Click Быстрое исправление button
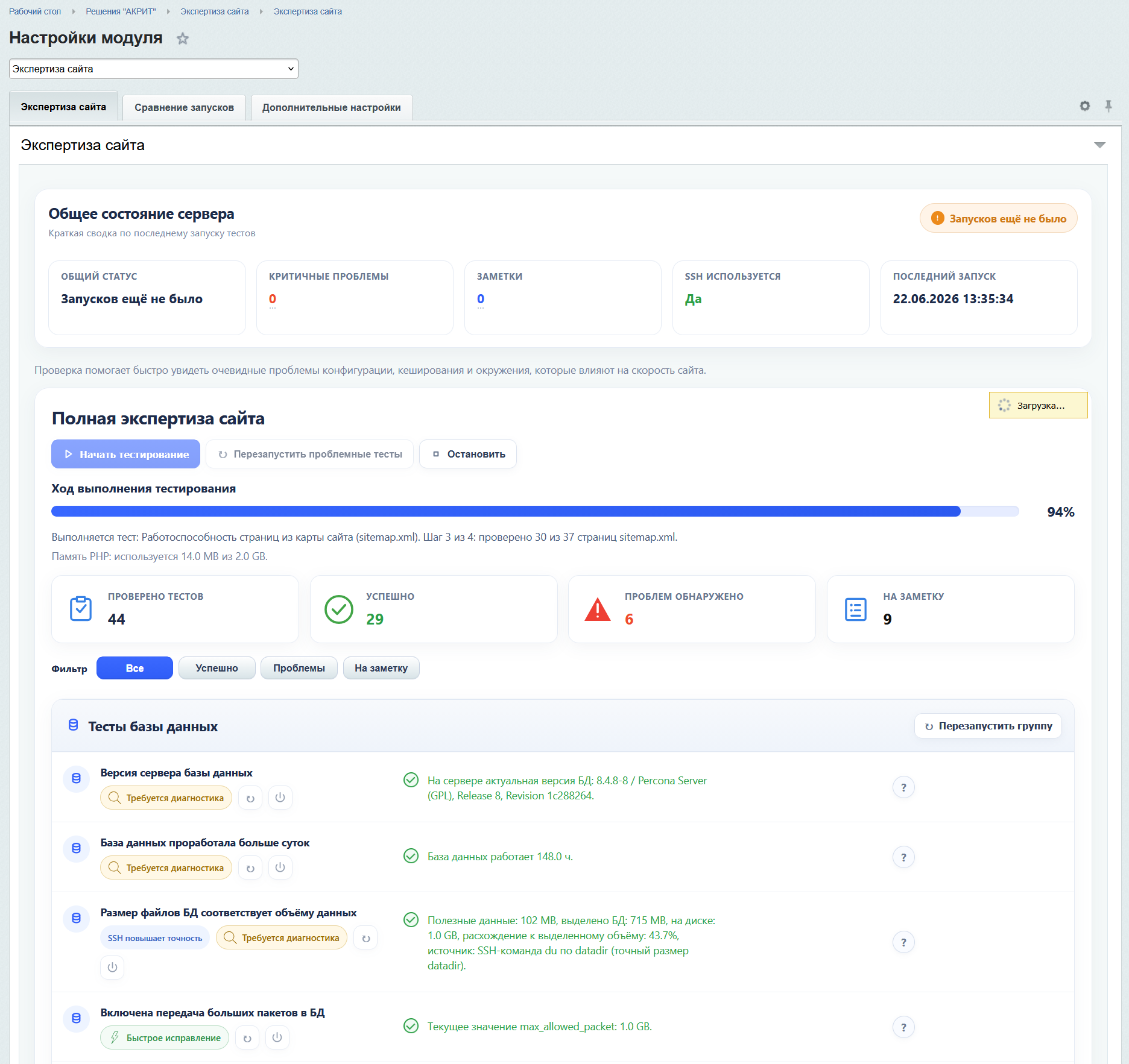The image size is (1129, 1064). coord(165,1037)
